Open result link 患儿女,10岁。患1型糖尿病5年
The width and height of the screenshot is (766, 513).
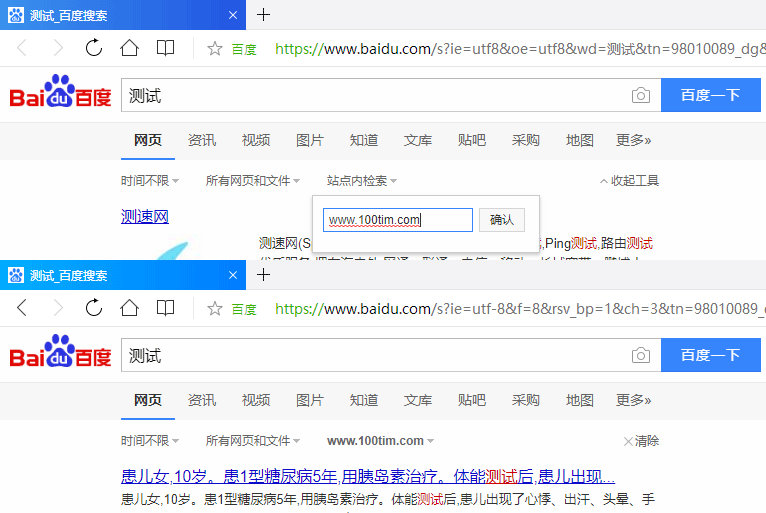click(368, 476)
